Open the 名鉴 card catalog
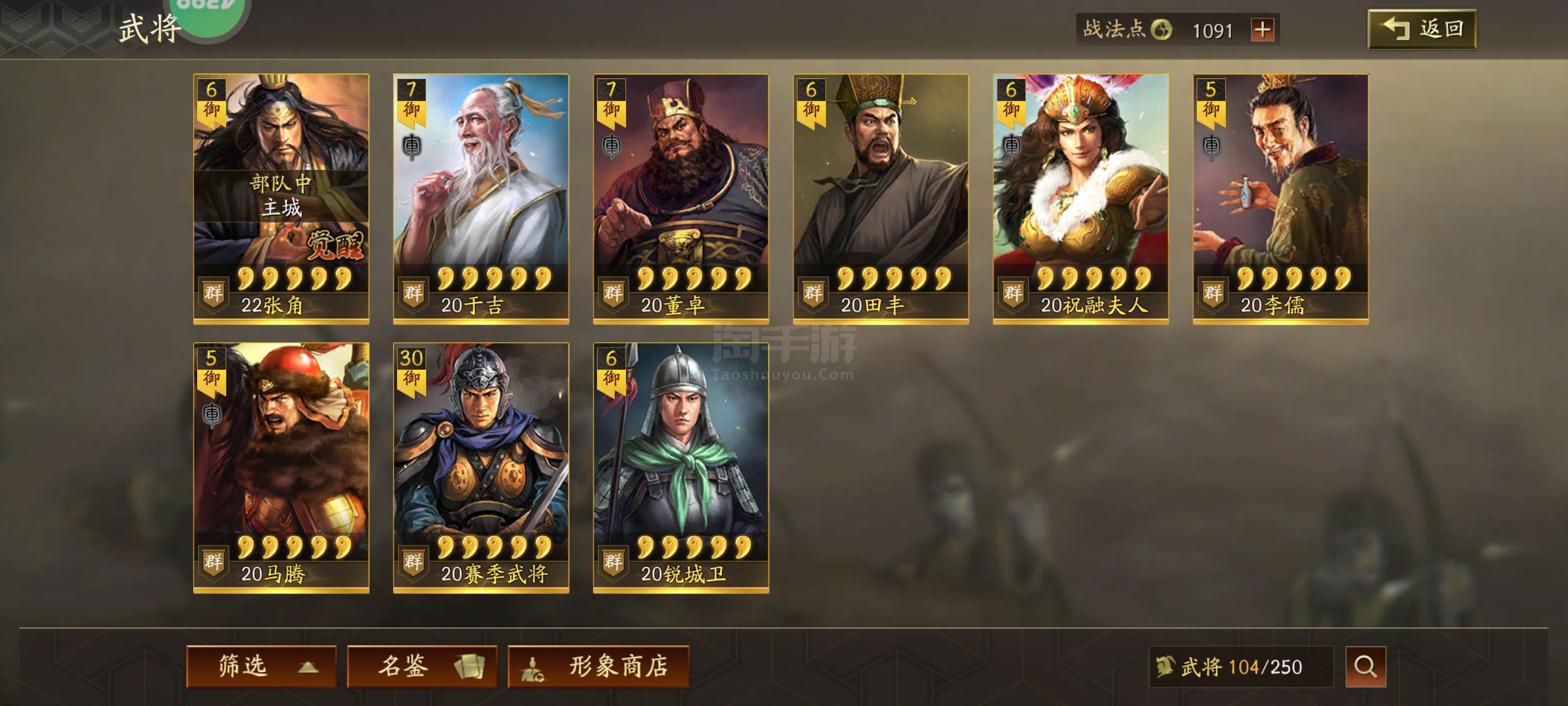The width and height of the screenshot is (1568, 706). point(422,666)
